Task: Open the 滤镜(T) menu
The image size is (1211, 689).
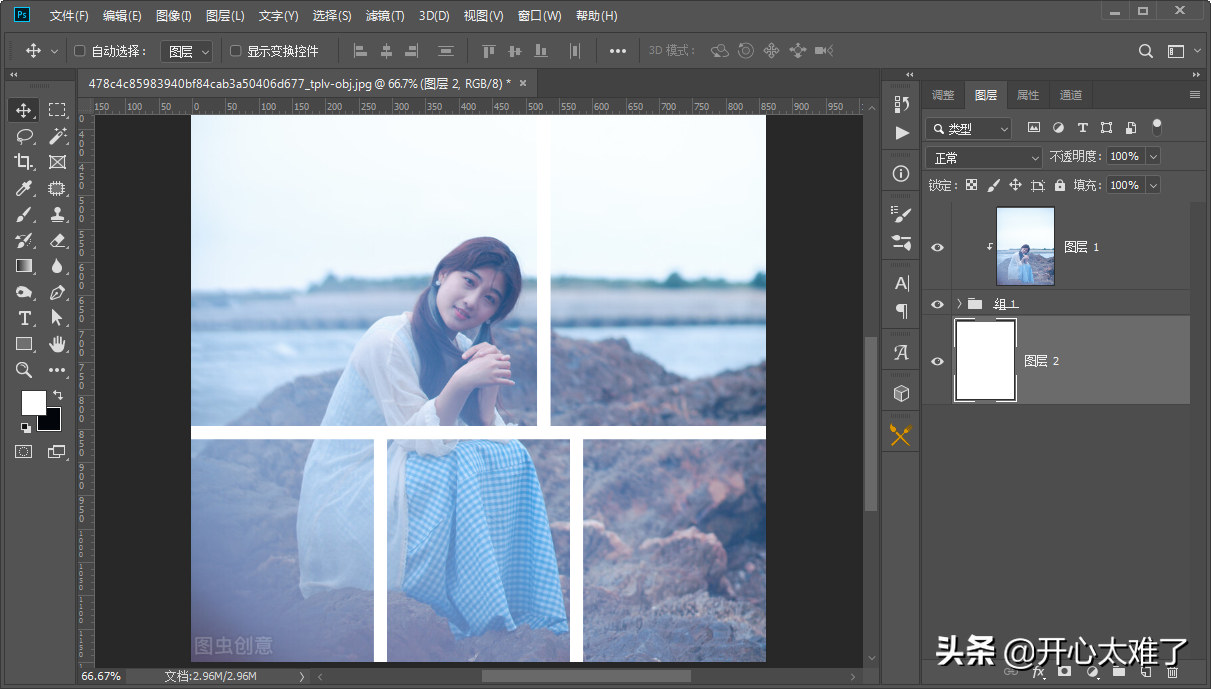Action: click(385, 16)
